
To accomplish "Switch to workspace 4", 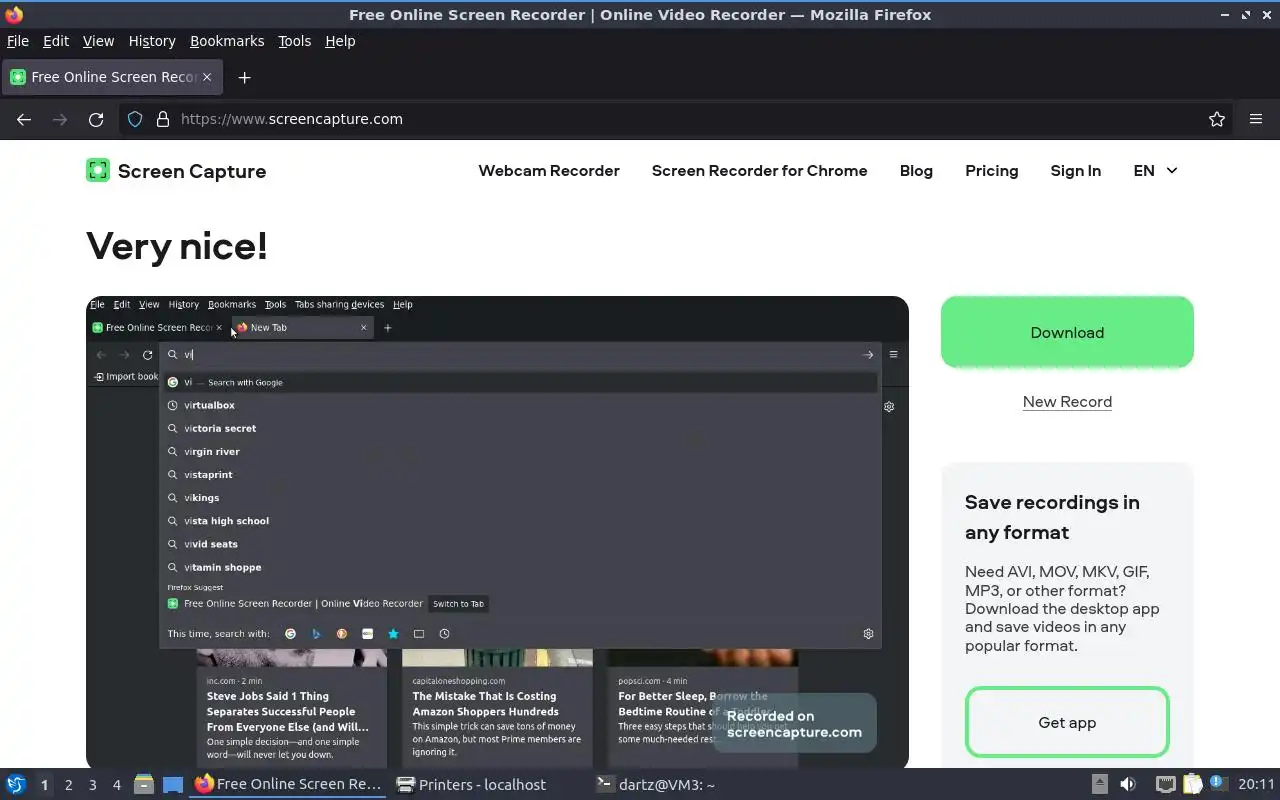I will (116, 785).
